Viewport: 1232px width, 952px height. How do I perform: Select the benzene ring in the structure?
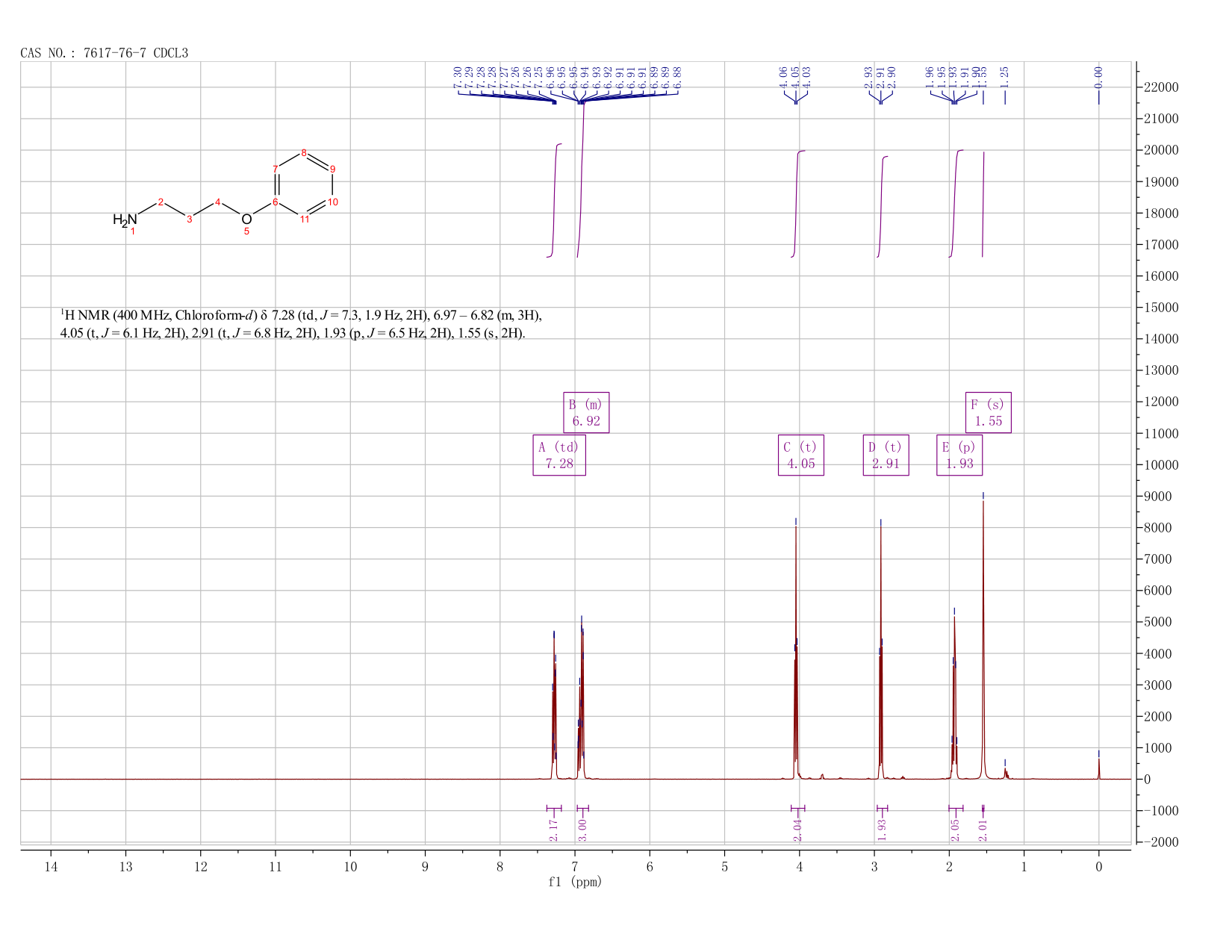tap(304, 186)
